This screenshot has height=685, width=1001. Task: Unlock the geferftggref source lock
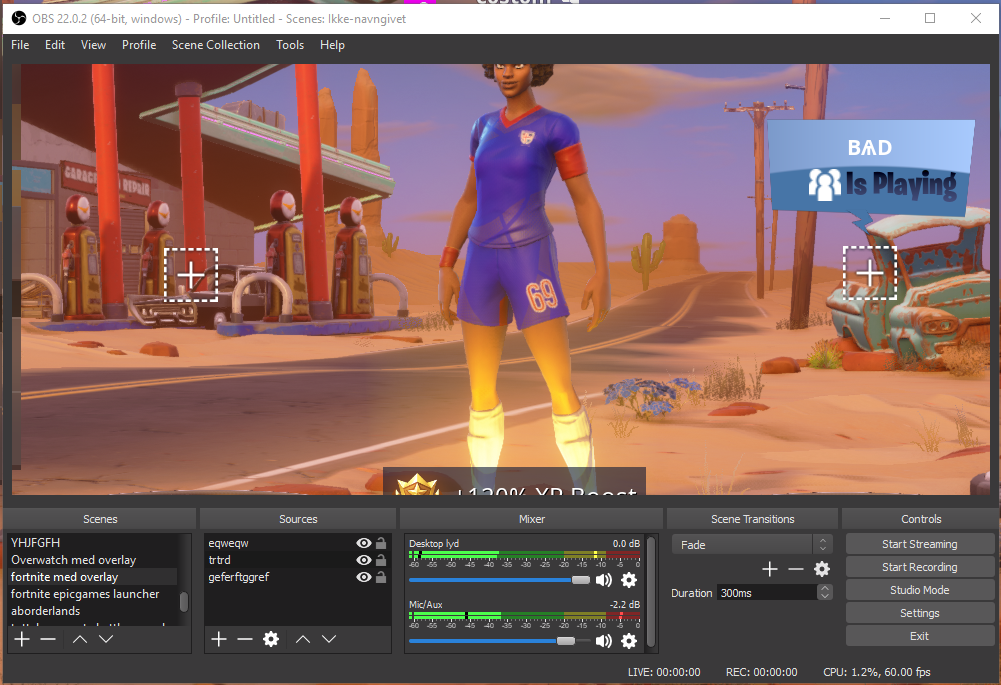[381, 577]
